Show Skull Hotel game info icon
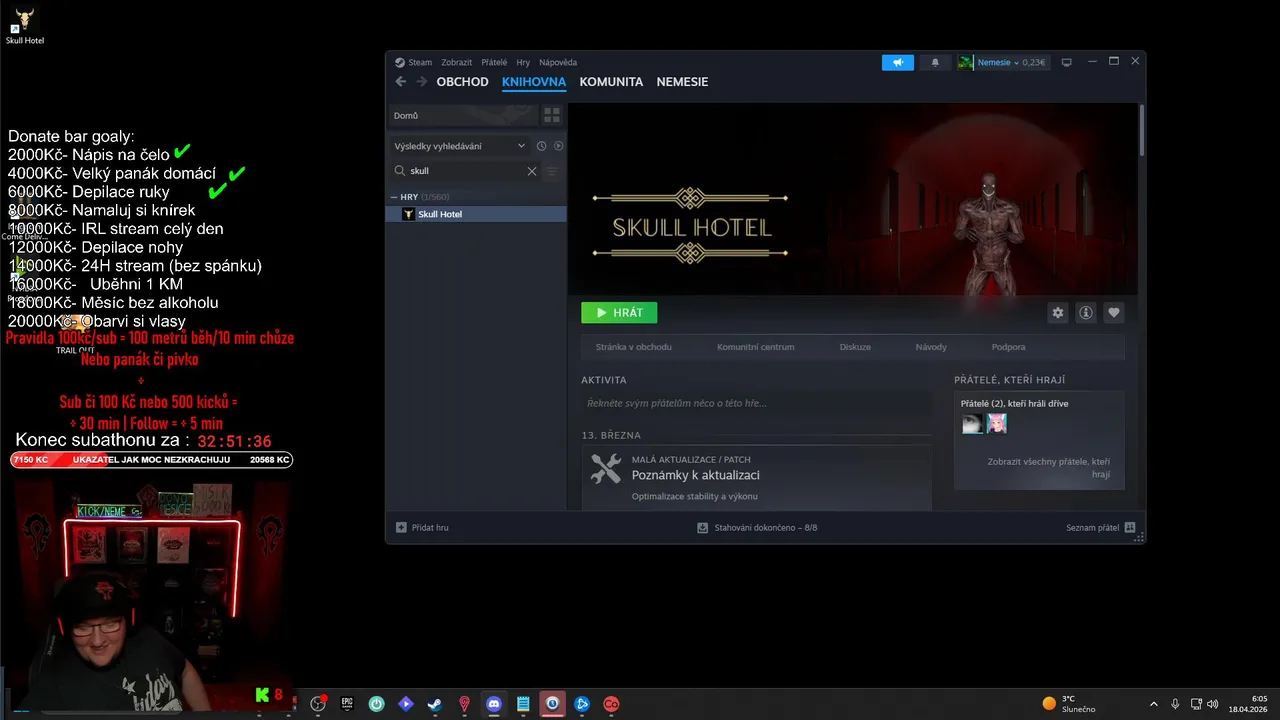The image size is (1280, 720). (1085, 313)
